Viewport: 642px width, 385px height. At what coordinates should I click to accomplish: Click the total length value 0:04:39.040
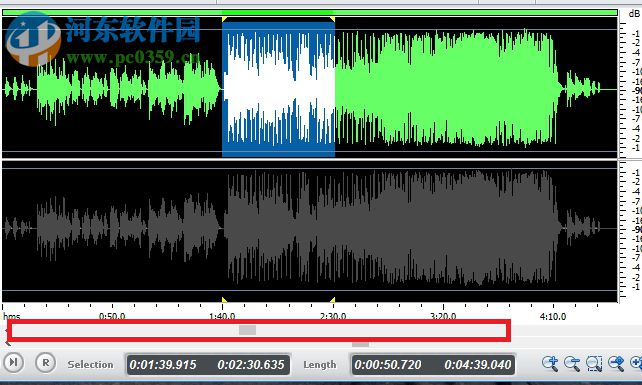(x=478, y=365)
